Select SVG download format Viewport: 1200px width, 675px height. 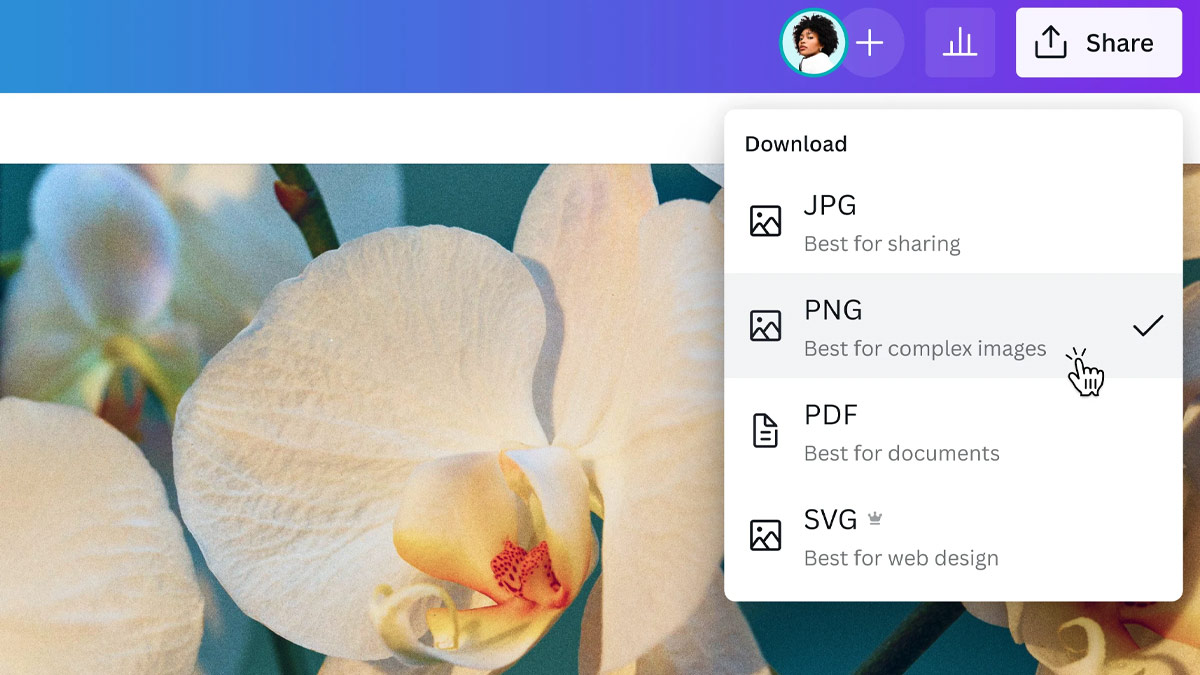point(953,536)
